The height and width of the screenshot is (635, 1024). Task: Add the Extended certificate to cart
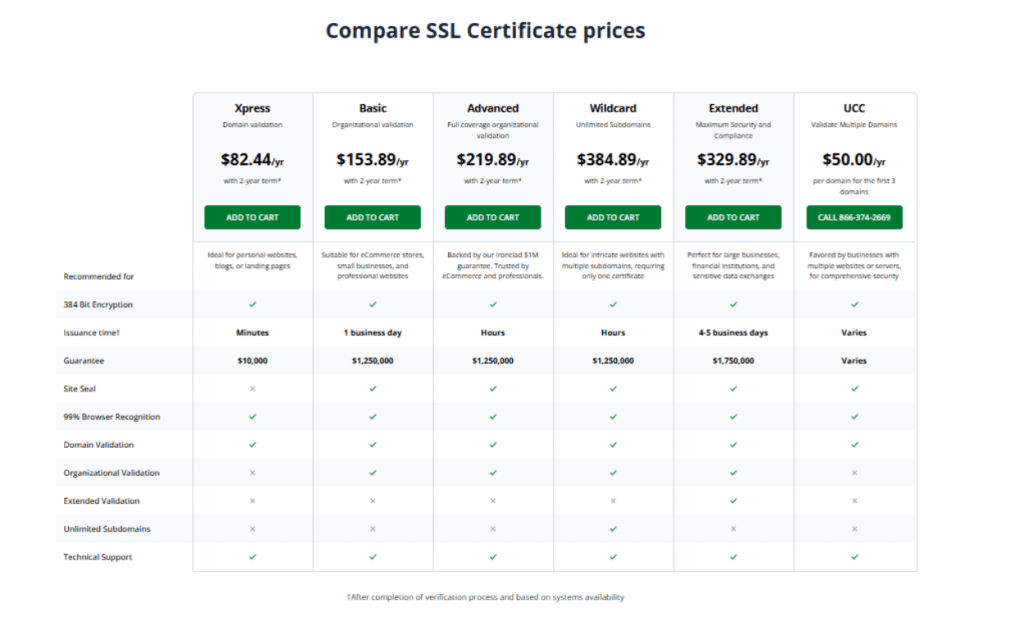(x=733, y=218)
